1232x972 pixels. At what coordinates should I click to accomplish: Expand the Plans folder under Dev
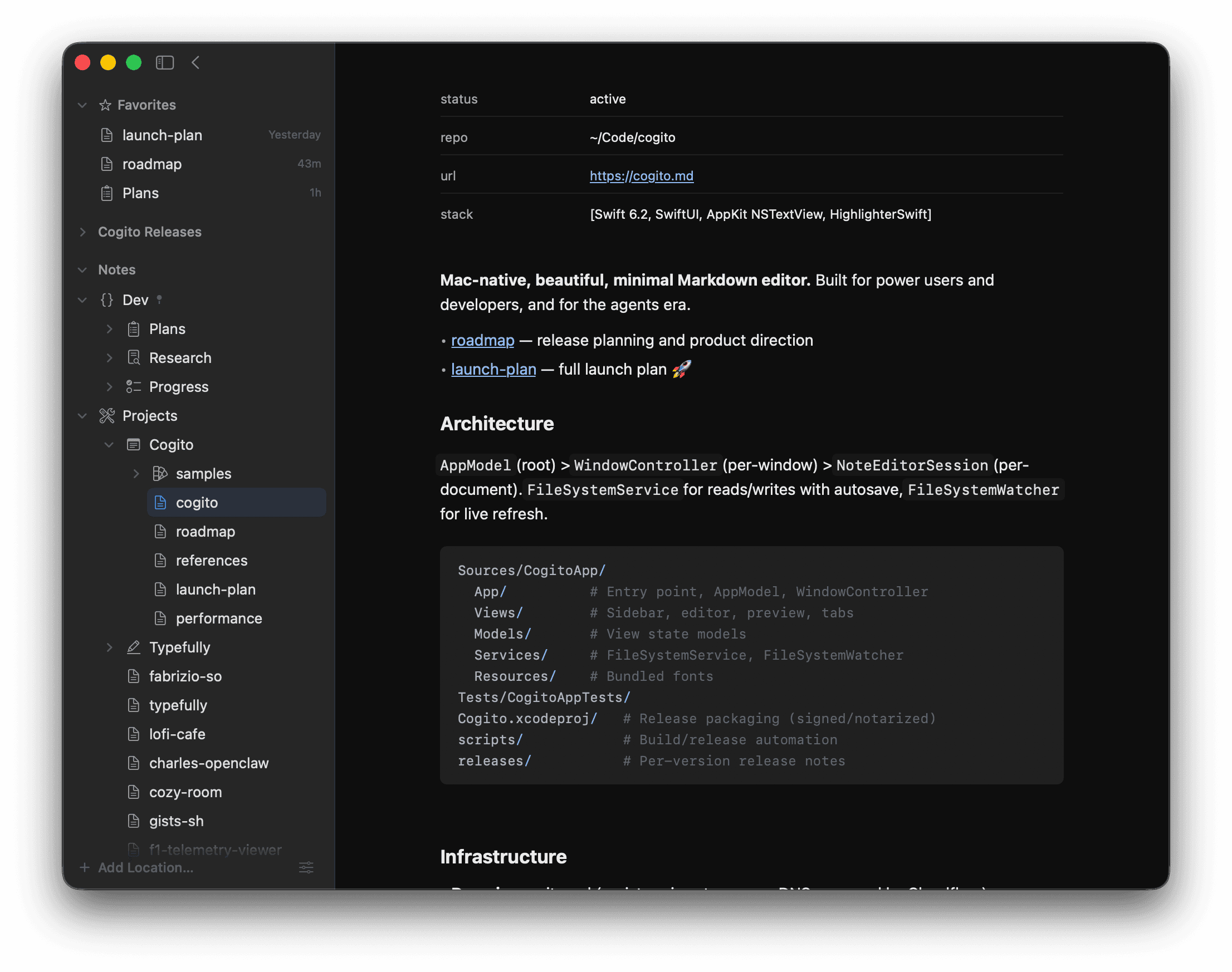click(x=109, y=329)
